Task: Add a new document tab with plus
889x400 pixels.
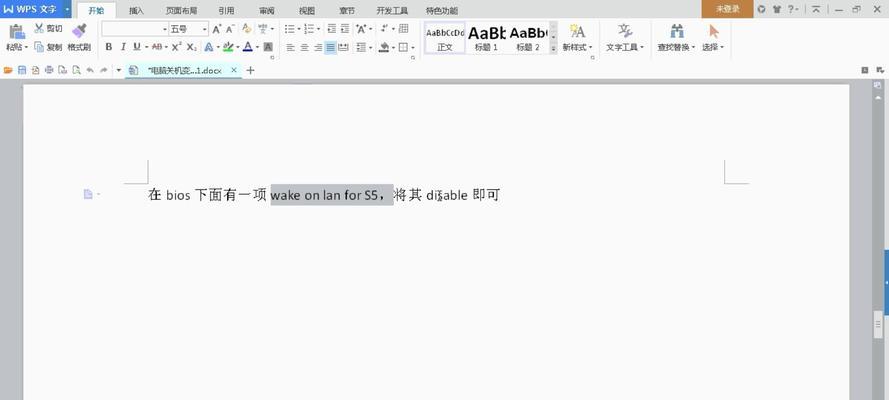Action: [250, 70]
